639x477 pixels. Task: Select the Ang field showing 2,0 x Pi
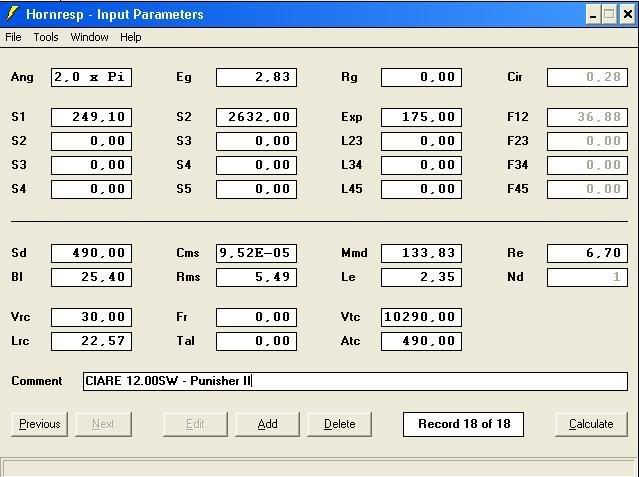point(91,77)
